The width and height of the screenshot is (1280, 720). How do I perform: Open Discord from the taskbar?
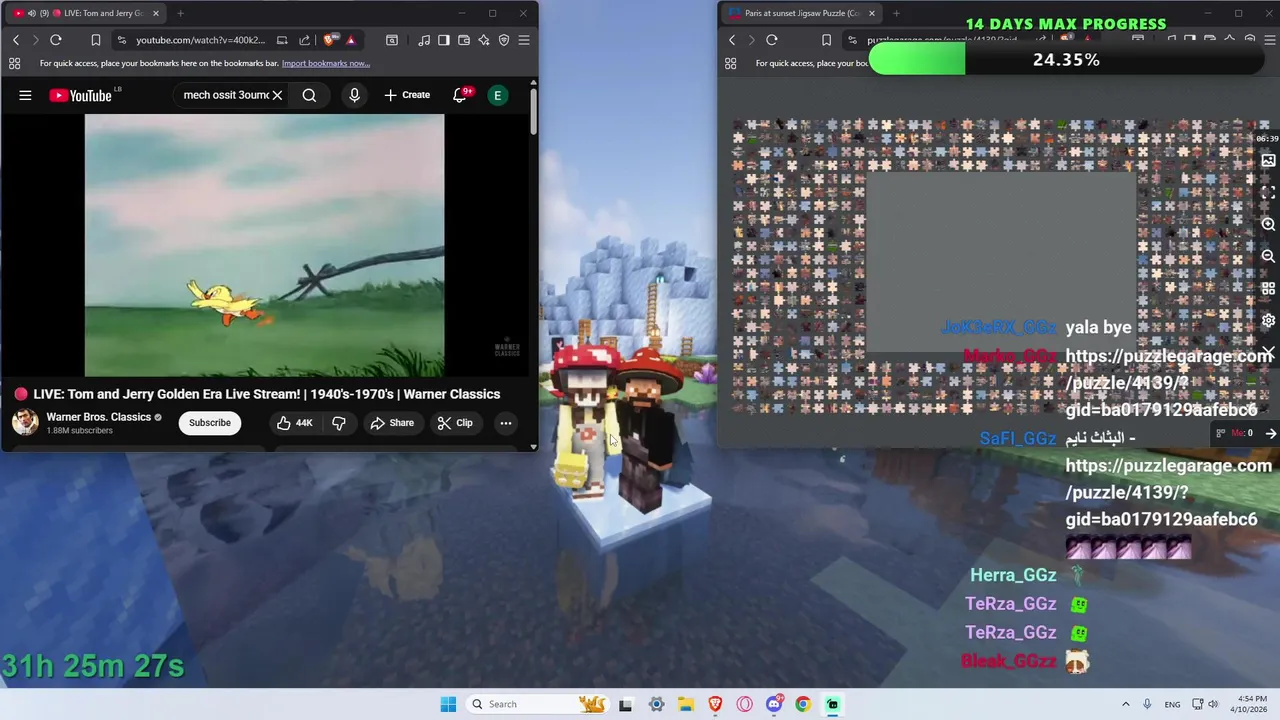774,704
